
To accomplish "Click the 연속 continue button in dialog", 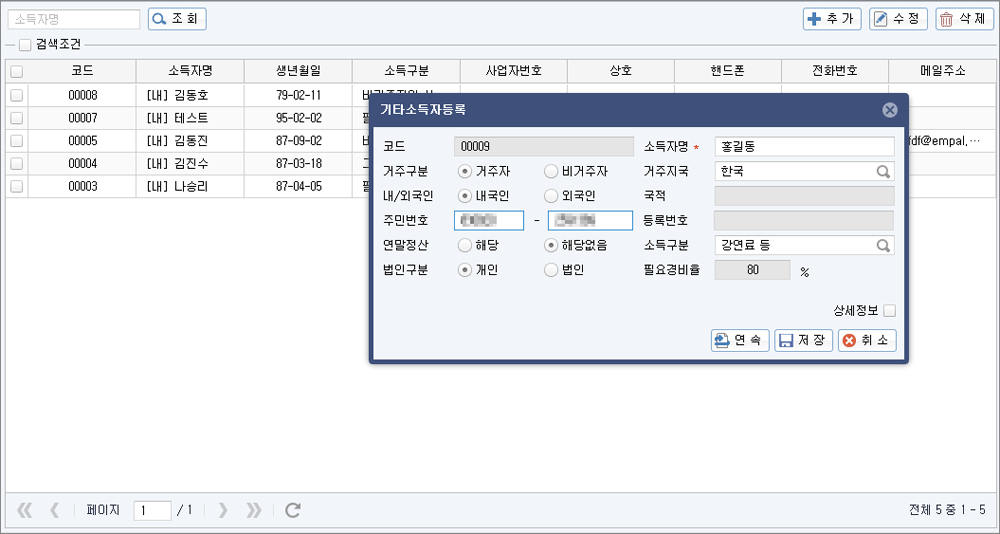I will tap(740, 340).
